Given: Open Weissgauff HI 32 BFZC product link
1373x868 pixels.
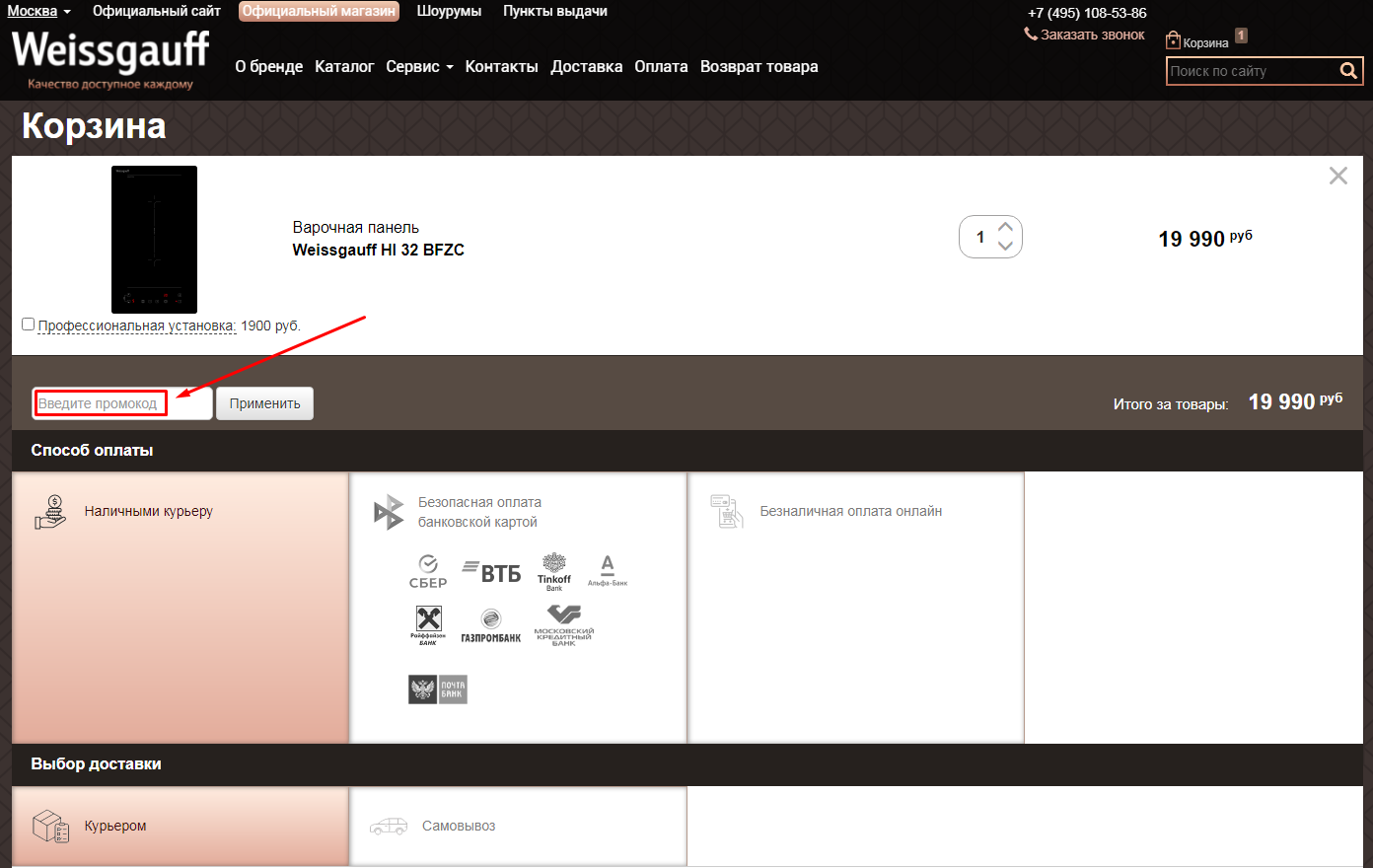Looking at the screenshot, I should [379, 250].
